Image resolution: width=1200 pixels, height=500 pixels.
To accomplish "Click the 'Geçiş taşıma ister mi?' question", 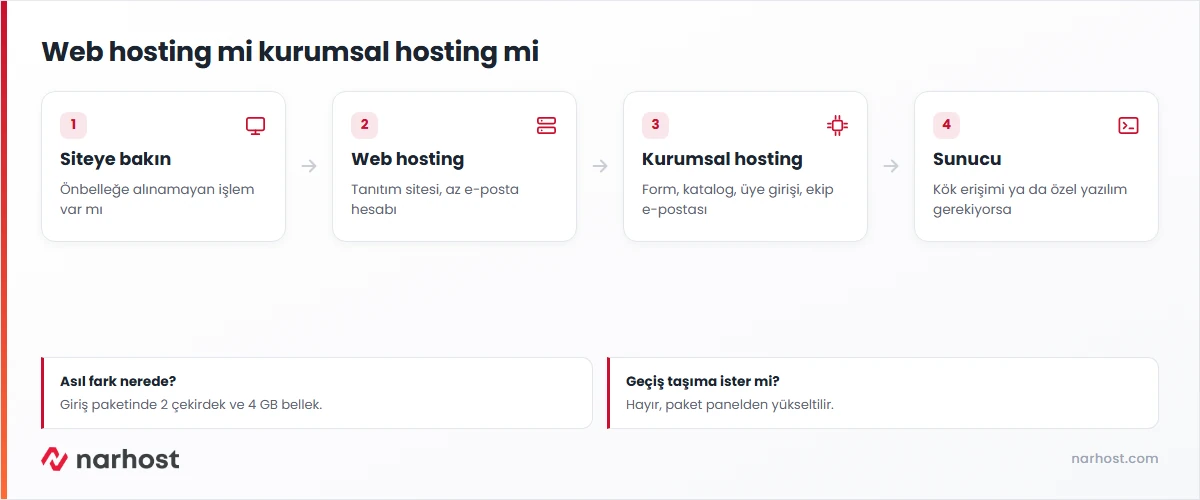I will pos(703,381).
